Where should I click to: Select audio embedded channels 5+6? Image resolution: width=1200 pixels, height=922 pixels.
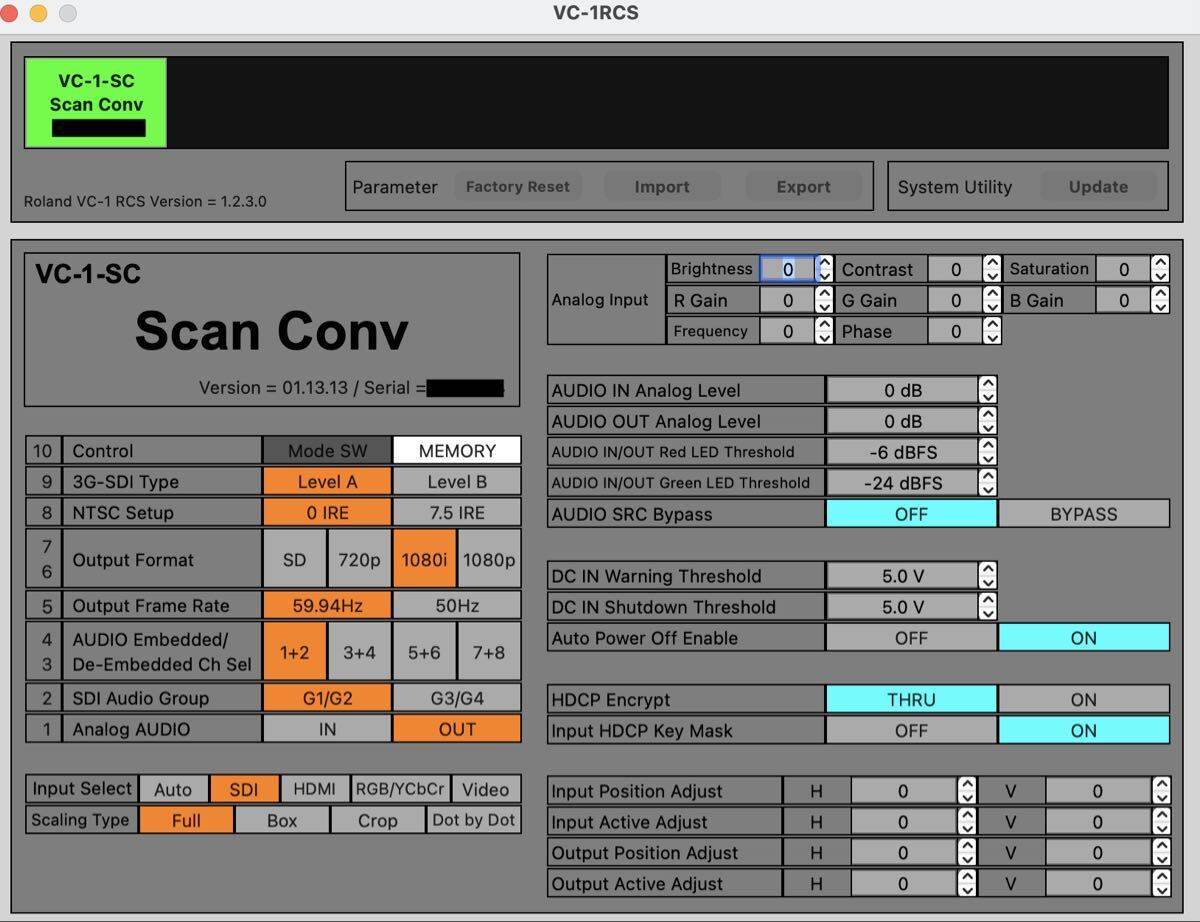point(424,652)
